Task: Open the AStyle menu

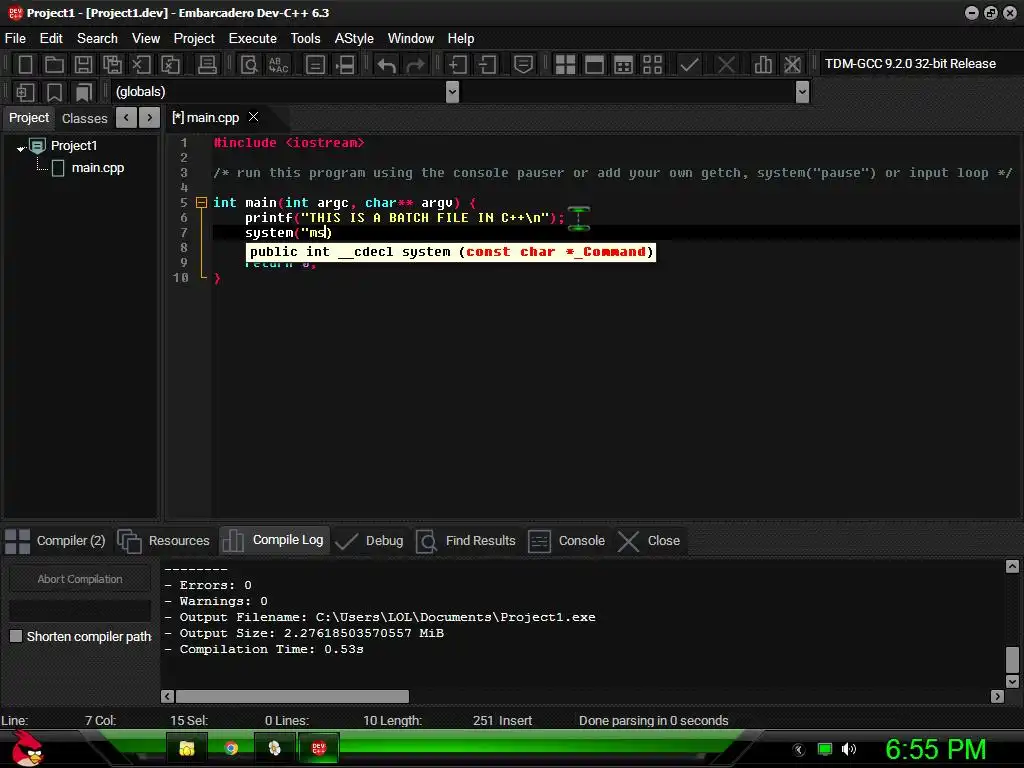Action: pyautogui.click(x=354, y=39)
